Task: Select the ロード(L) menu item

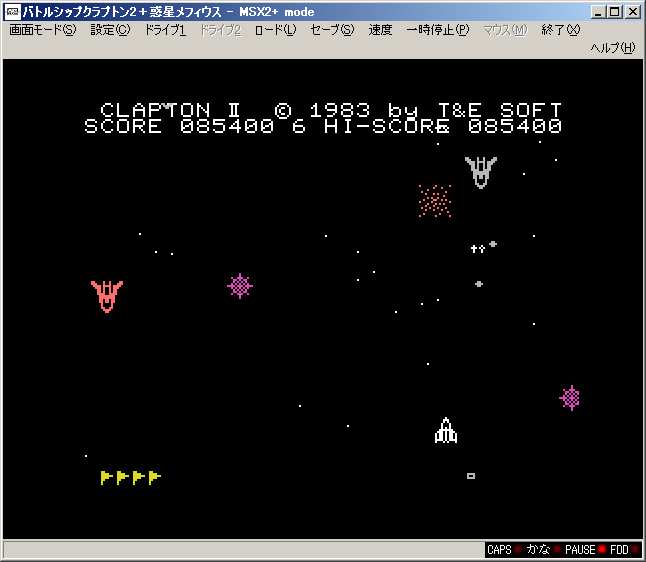Action: click(x=275, y=30)
